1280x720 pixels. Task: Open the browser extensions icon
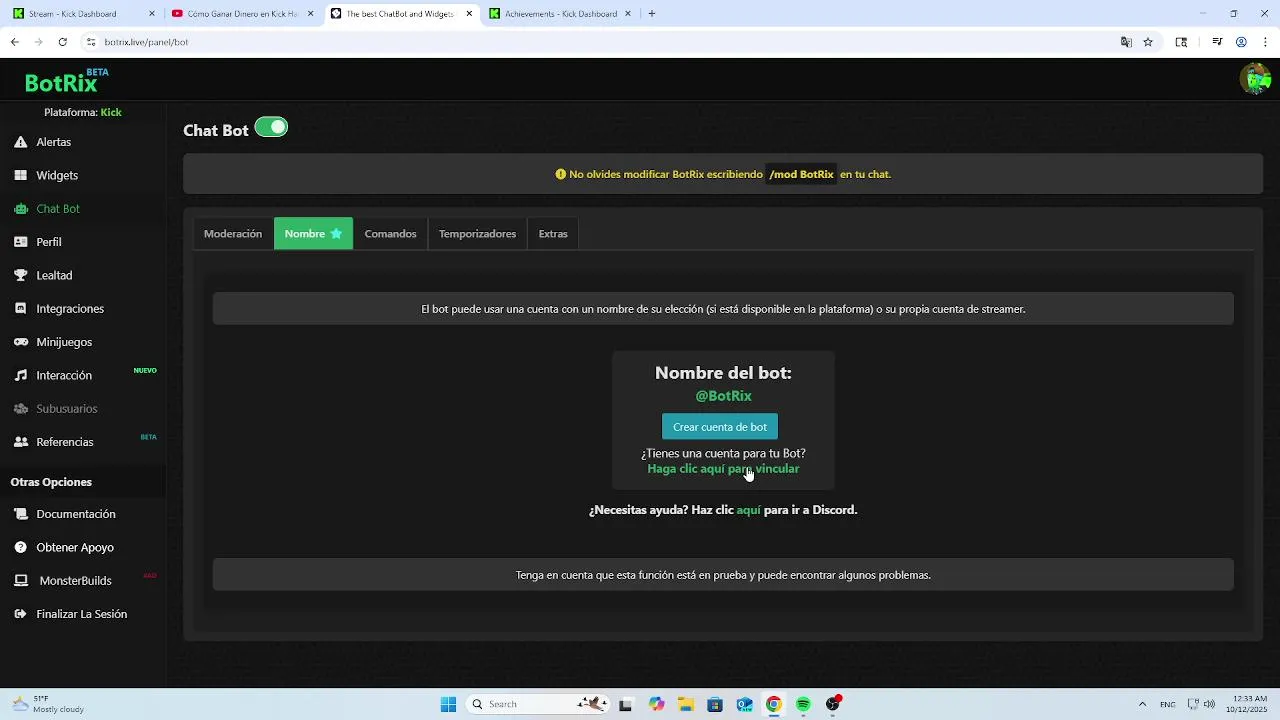tap(1181, 42)
